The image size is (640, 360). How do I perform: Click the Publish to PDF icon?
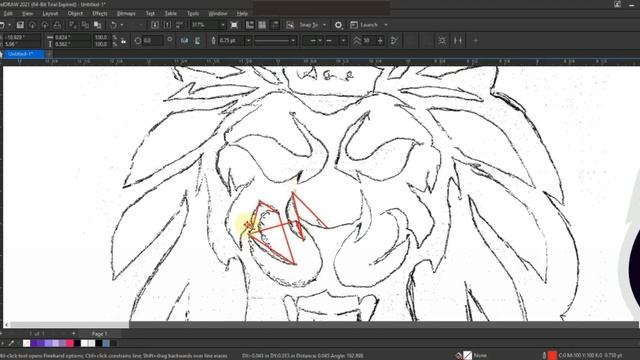pyautogui.click(x=180, y=25)
